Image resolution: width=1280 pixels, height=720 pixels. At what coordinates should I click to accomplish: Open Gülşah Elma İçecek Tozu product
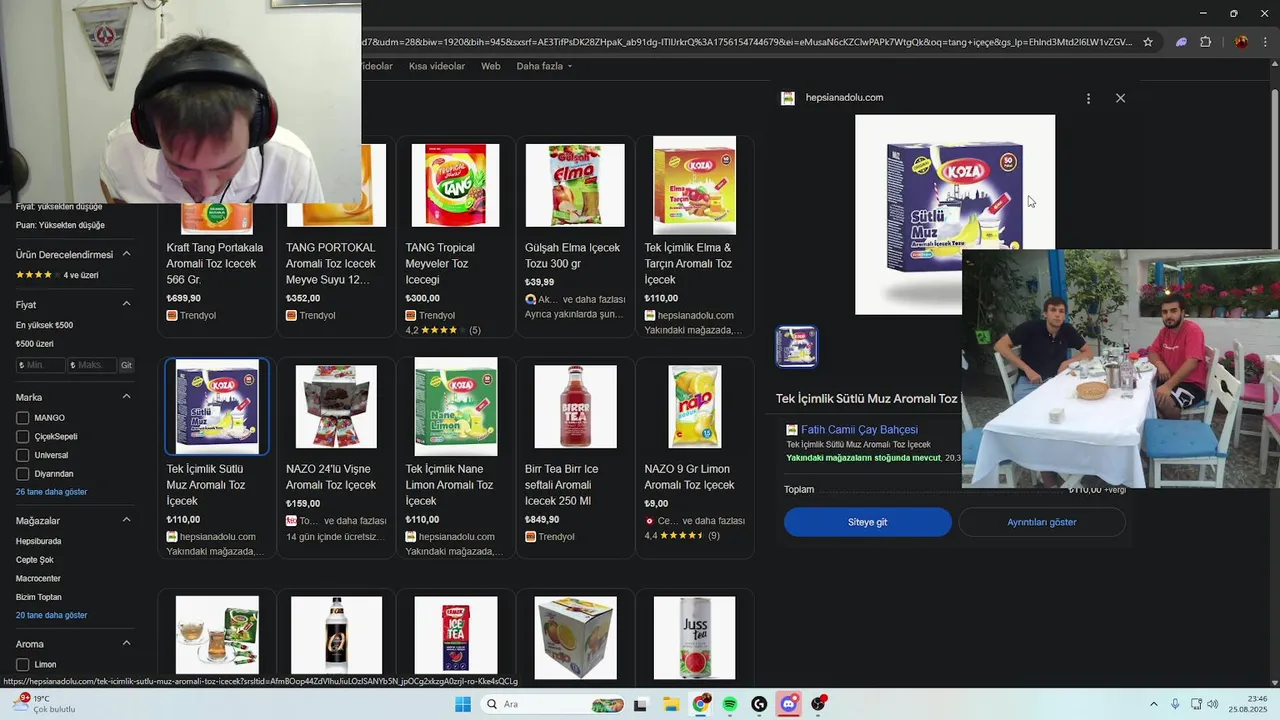point(575,236)
